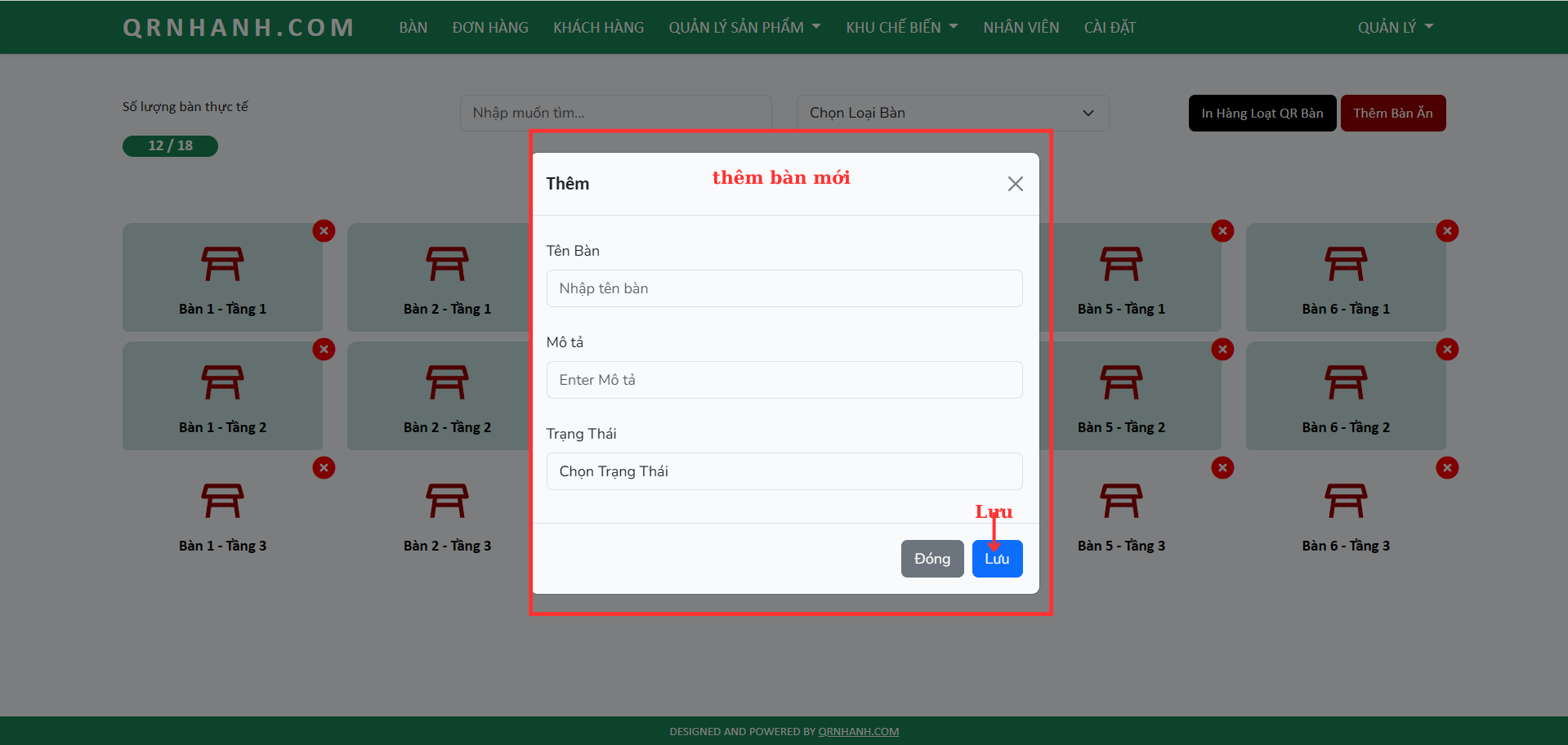
Task: Open the Chọn Trạng Thái dropdown
Action: [x=784, y=471]
